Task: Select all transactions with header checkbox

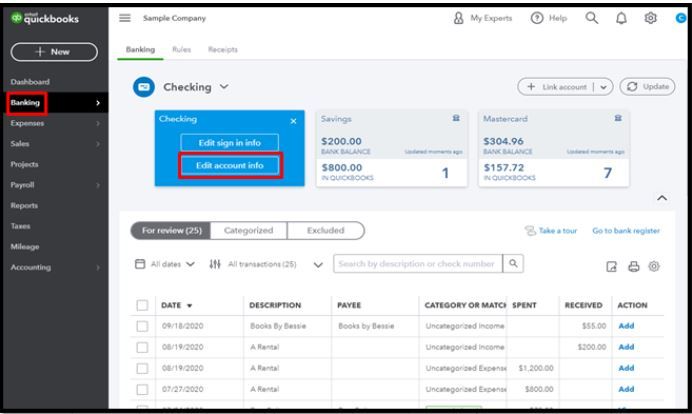Action: [142, 305]
